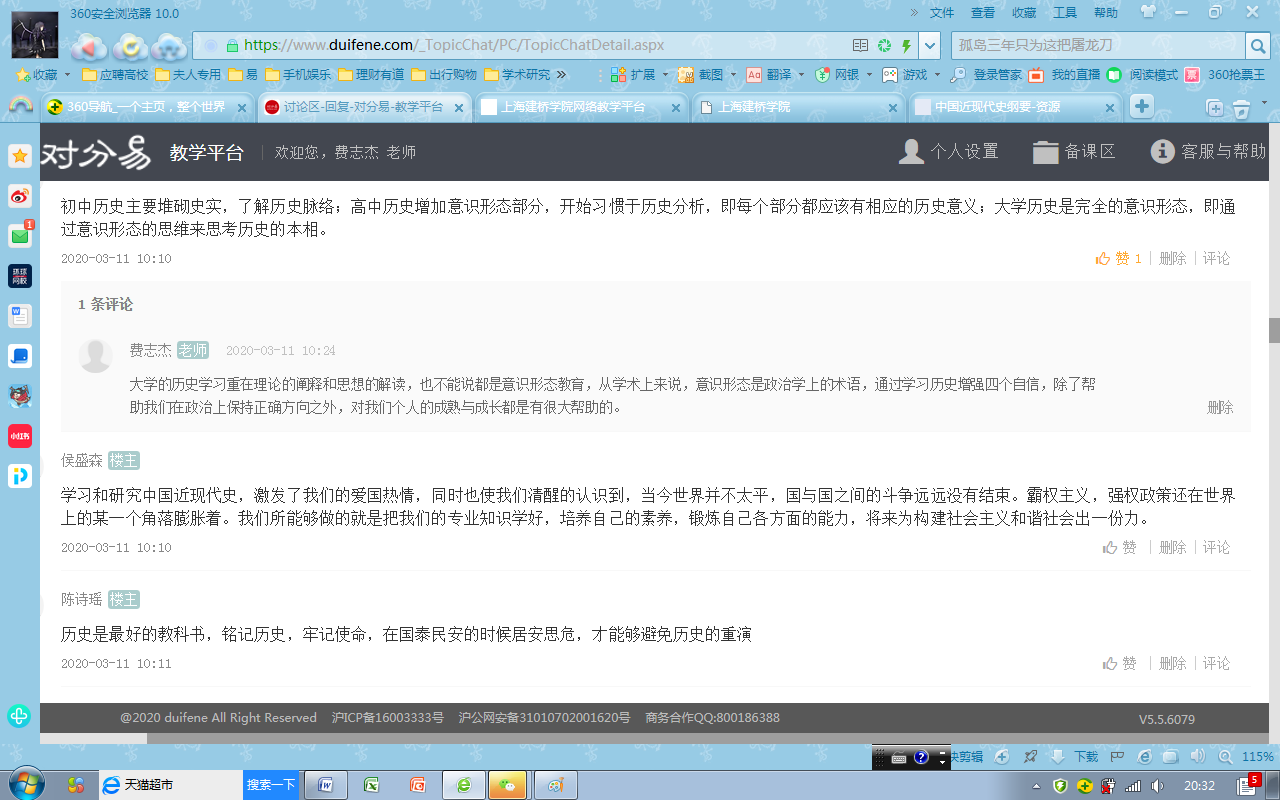Open 客服与帮助 in the platform header

coord(1209,151)
